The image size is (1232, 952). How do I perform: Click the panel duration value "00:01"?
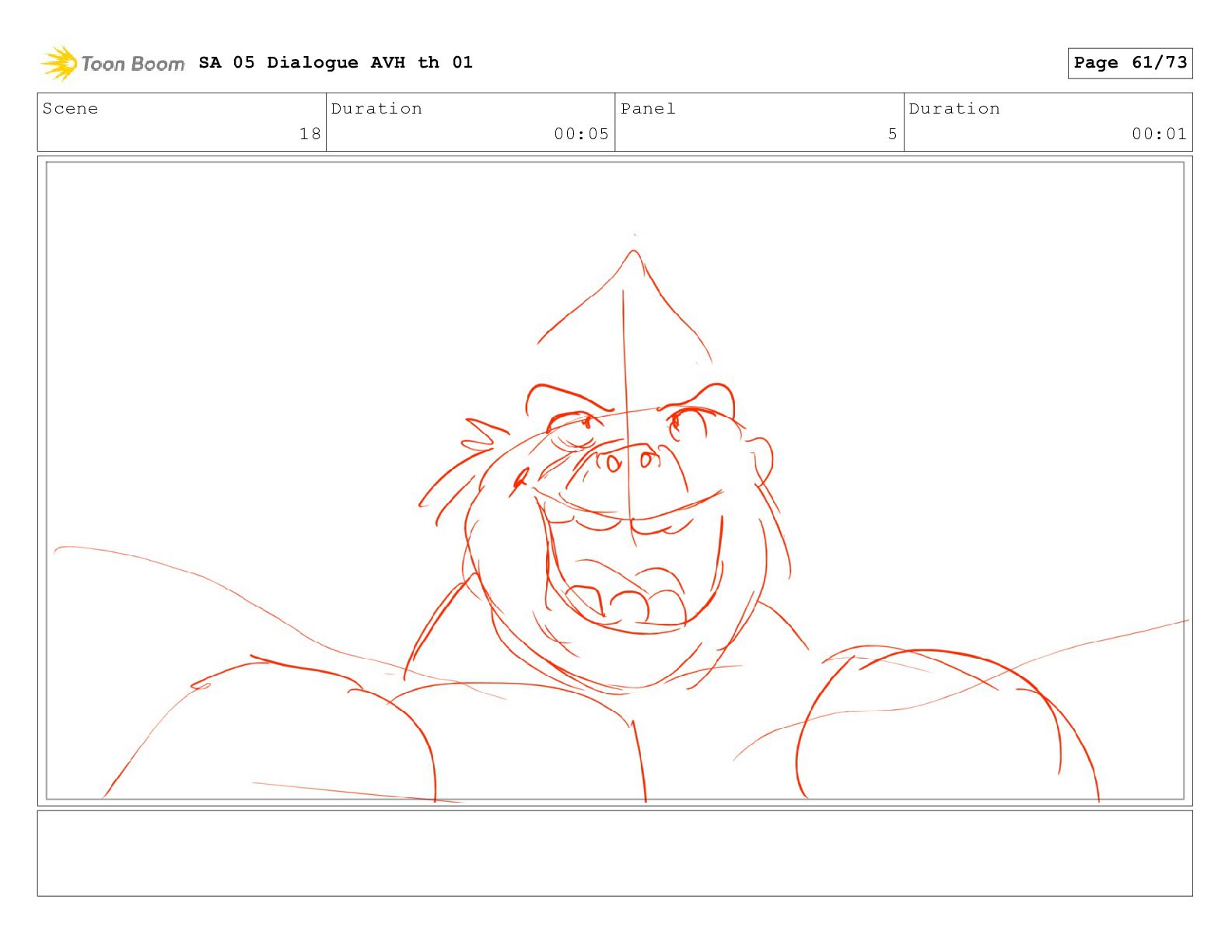click(x=1159, y=134)
